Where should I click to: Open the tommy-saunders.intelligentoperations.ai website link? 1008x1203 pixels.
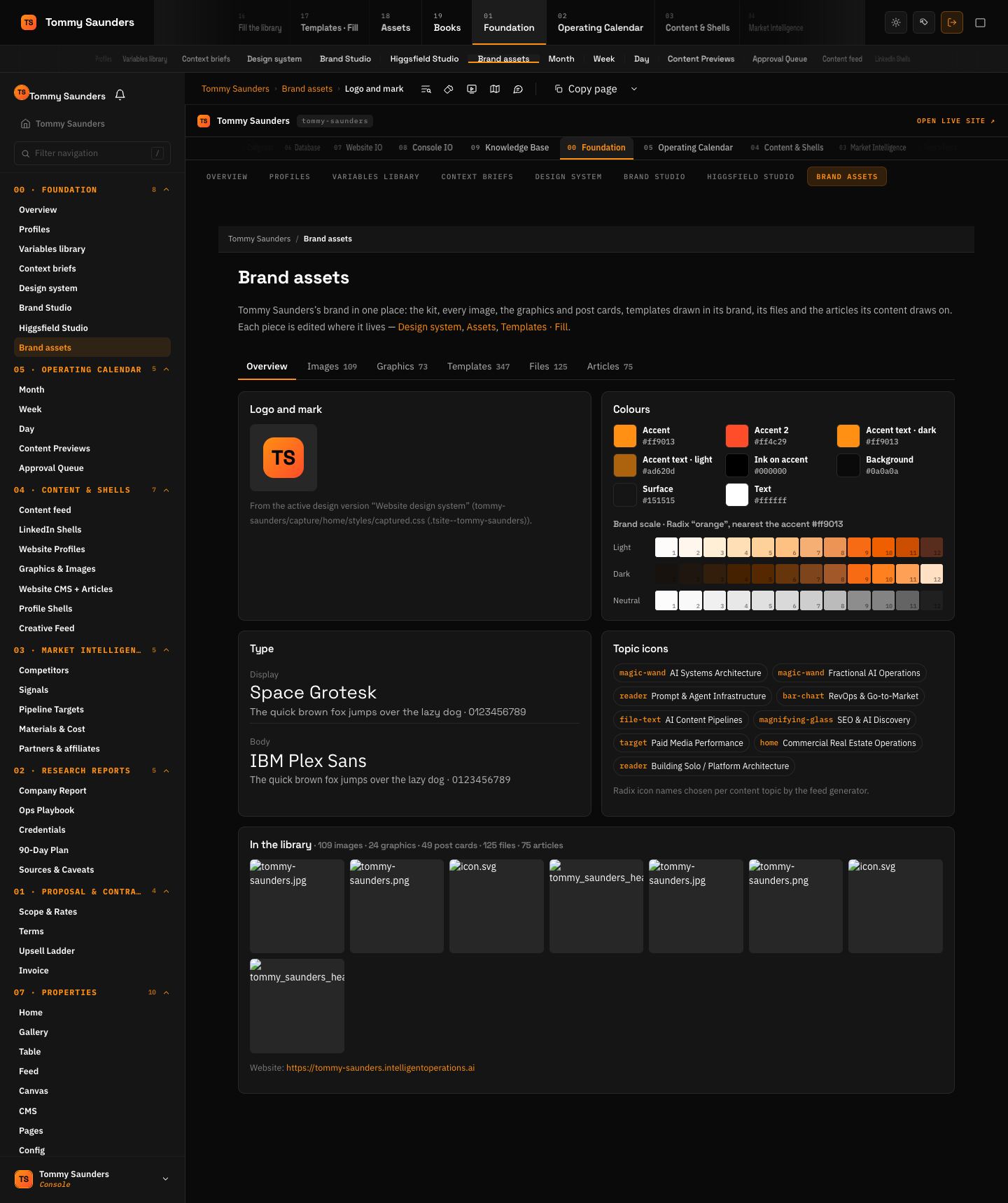[x=380, y=1068]
